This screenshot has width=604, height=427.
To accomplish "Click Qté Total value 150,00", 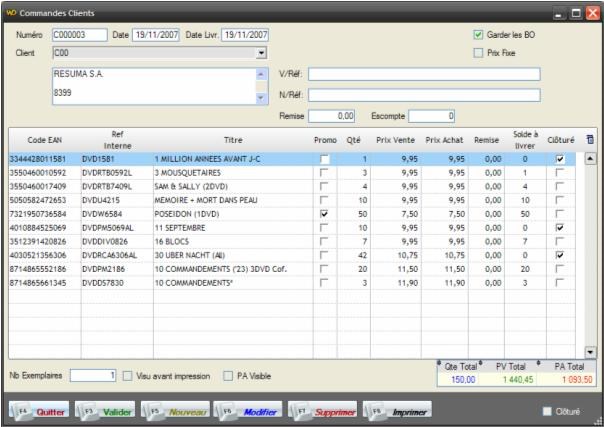I will [463, 380].
